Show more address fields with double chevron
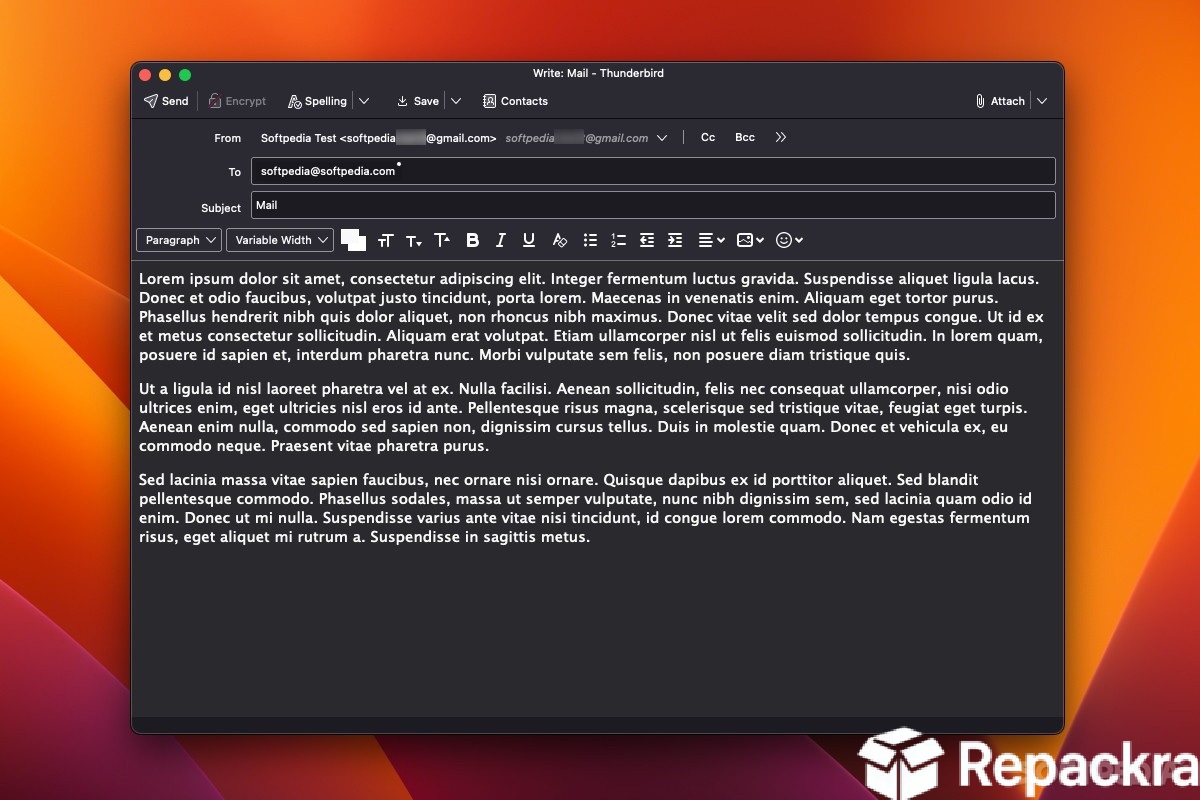Image resolution: width=1200 pixels, height=800 pixels. (x=781, y=138)
